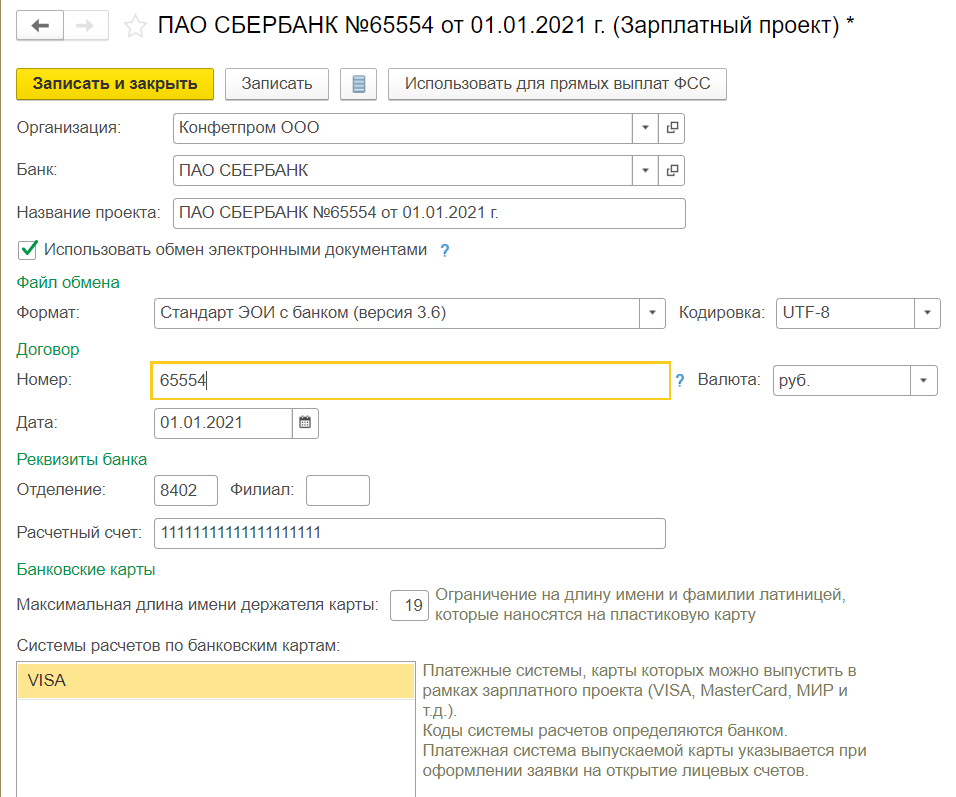
Task: Click into the Валюта руб. field
Action: 842,381
